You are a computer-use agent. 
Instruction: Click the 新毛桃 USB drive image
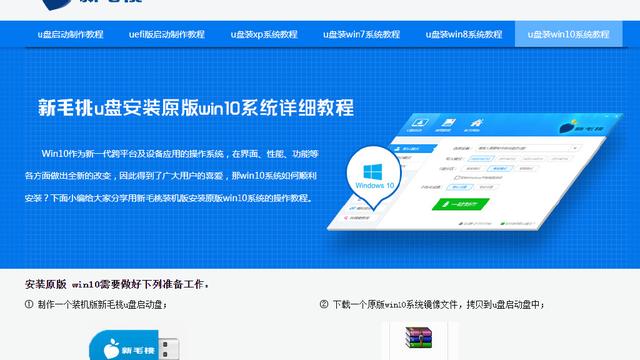tap(134, 345)
